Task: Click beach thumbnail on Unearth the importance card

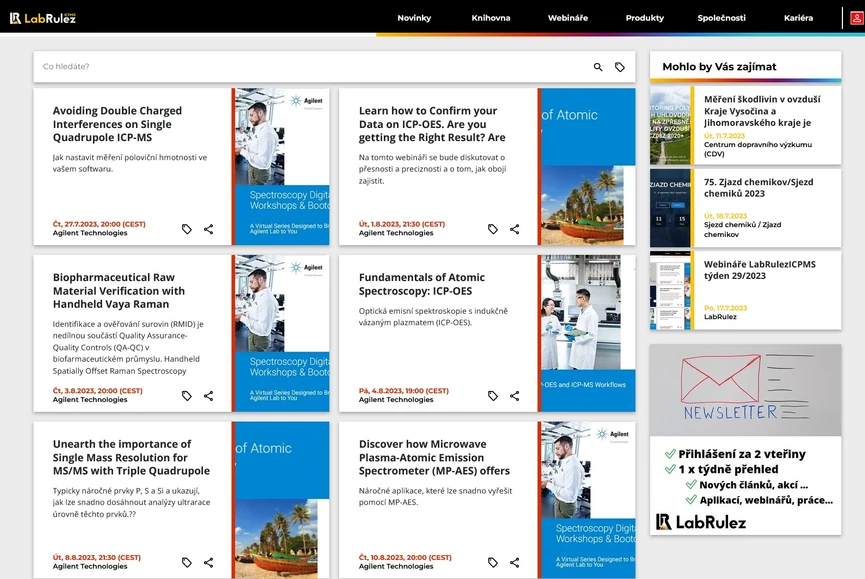Action: click(281, 500)
